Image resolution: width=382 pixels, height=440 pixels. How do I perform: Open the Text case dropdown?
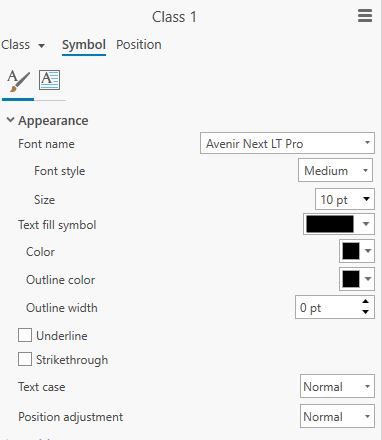click(337, 386)
